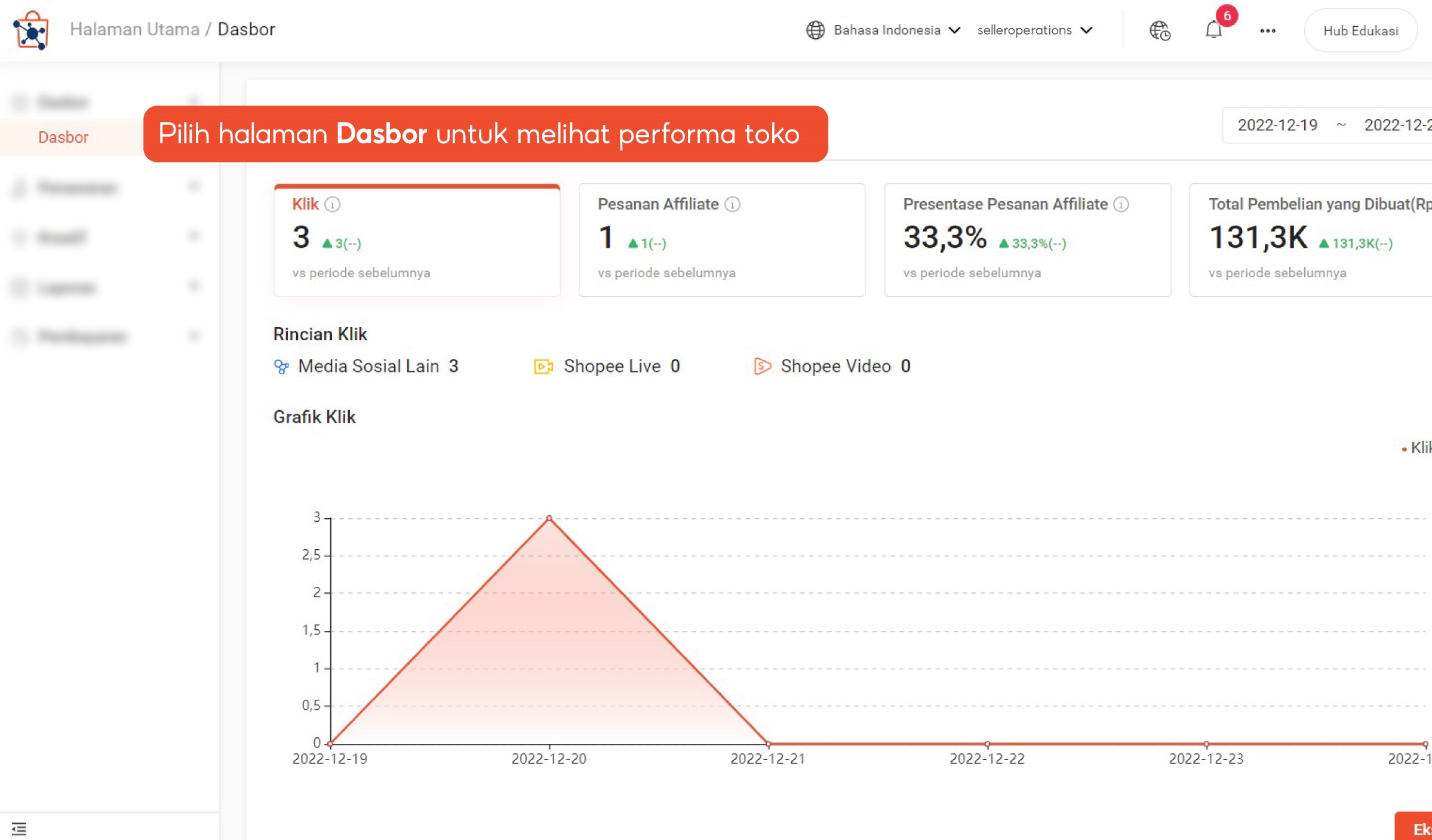
Task: Open the Bahasa Indonesia language dropdown
Action: click(883, 30)
